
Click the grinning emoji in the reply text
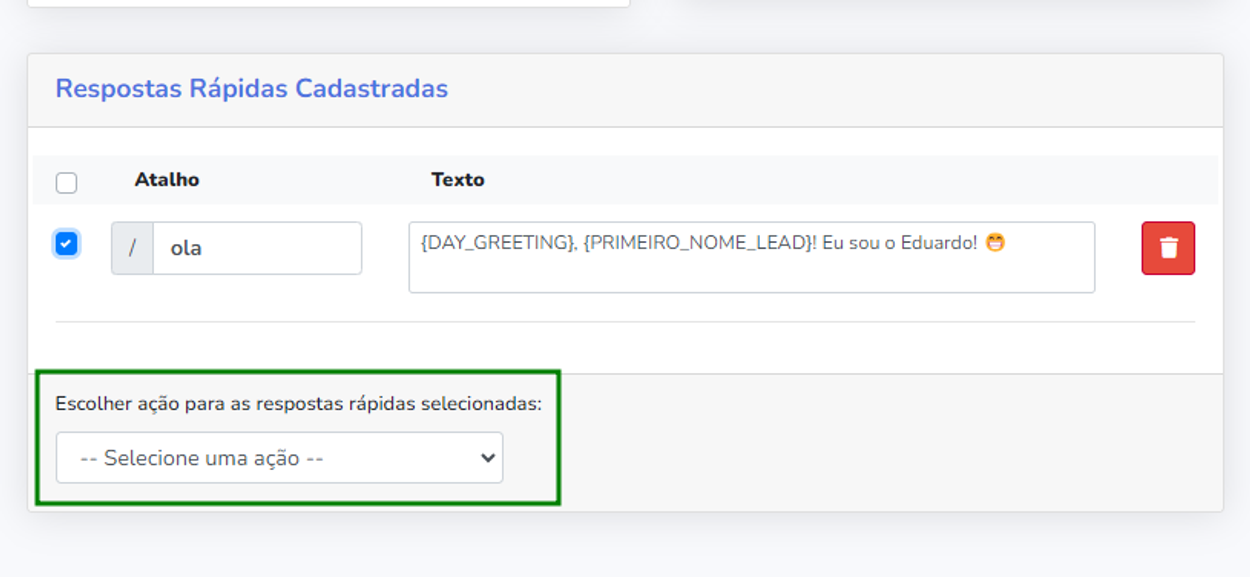pyautogui.click(x=995, y=243)
